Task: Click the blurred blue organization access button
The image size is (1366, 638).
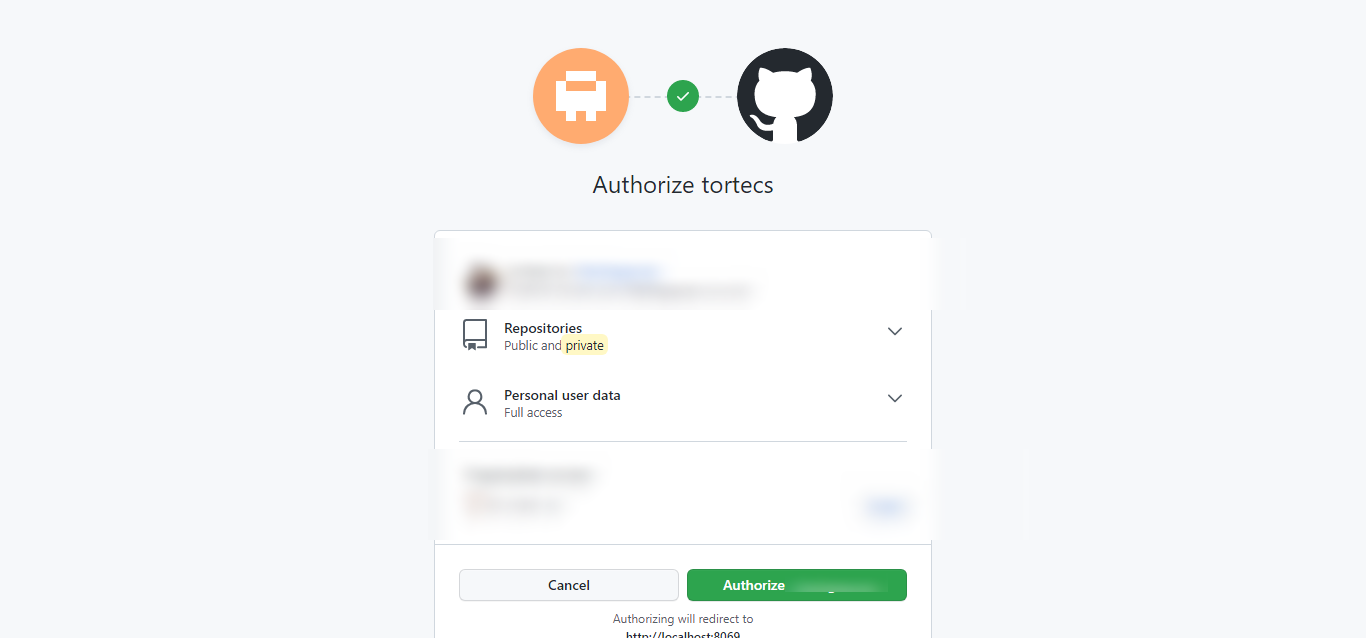Action: 884,508
